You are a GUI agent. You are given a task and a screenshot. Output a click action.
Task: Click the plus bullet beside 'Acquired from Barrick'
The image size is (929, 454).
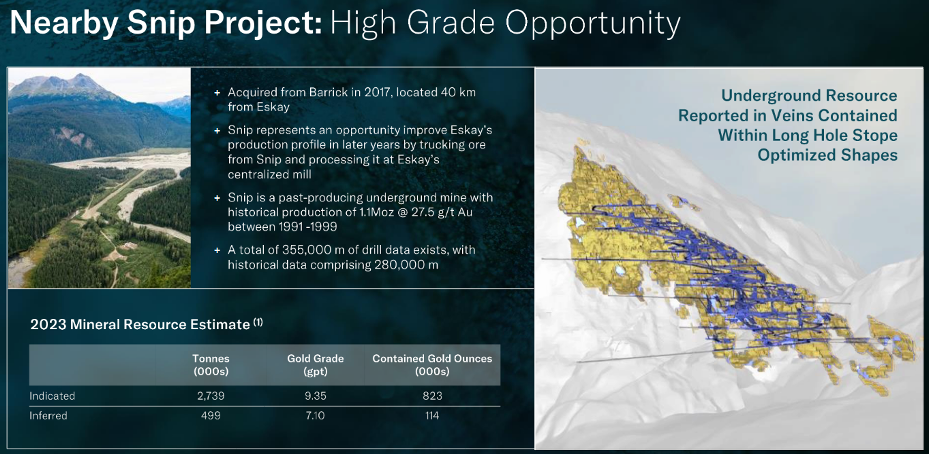coord(217,93)
